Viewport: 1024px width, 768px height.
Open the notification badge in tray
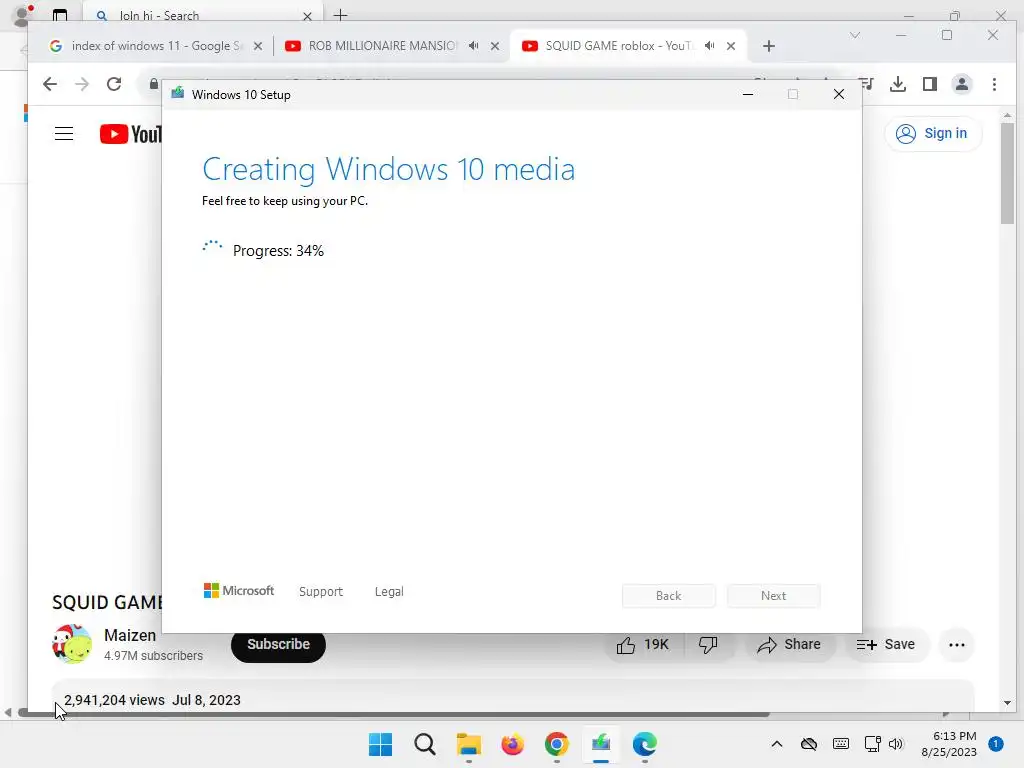[x=996, y=744]
